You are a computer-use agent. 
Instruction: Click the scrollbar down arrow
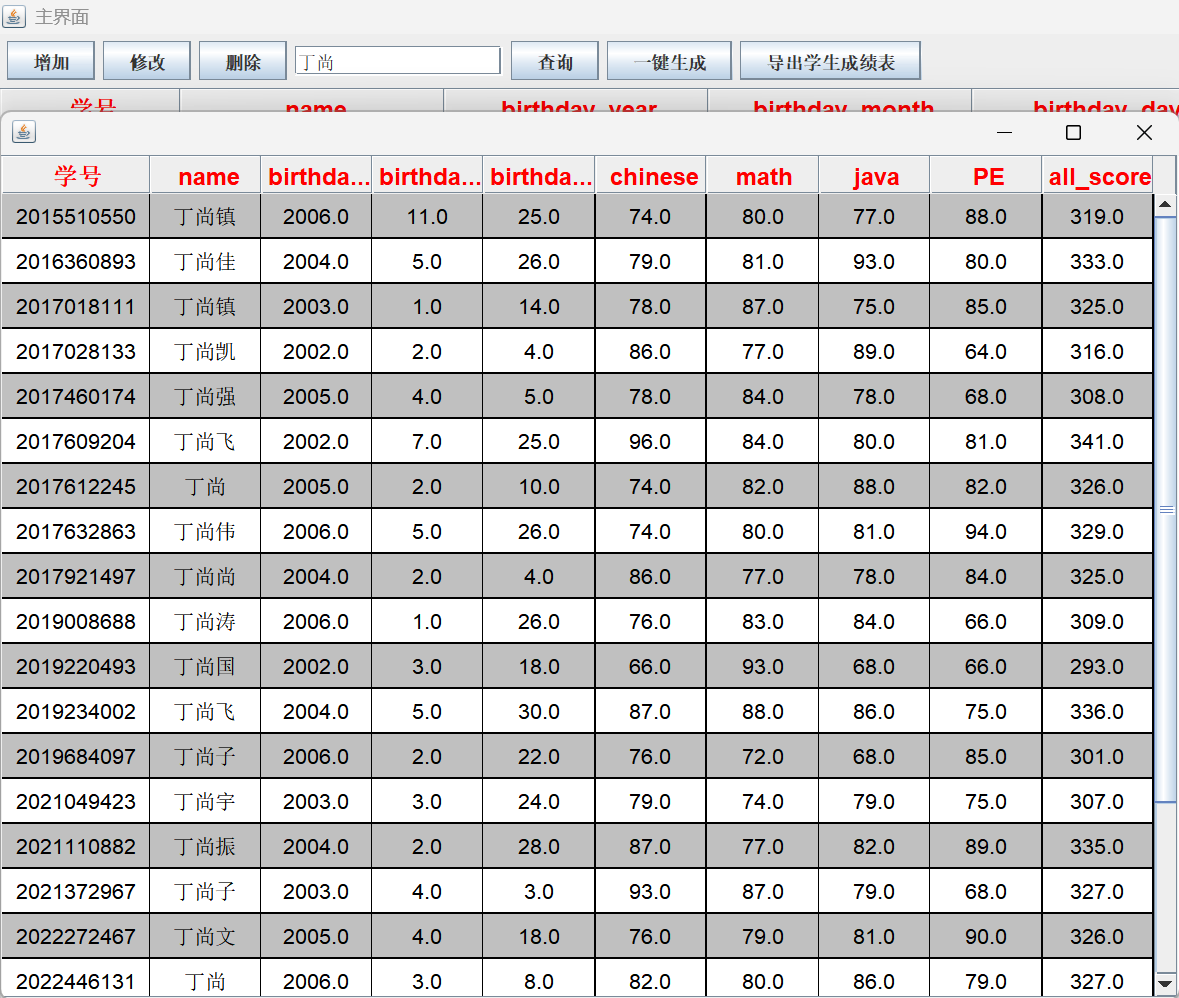(x=1165, y=982)
